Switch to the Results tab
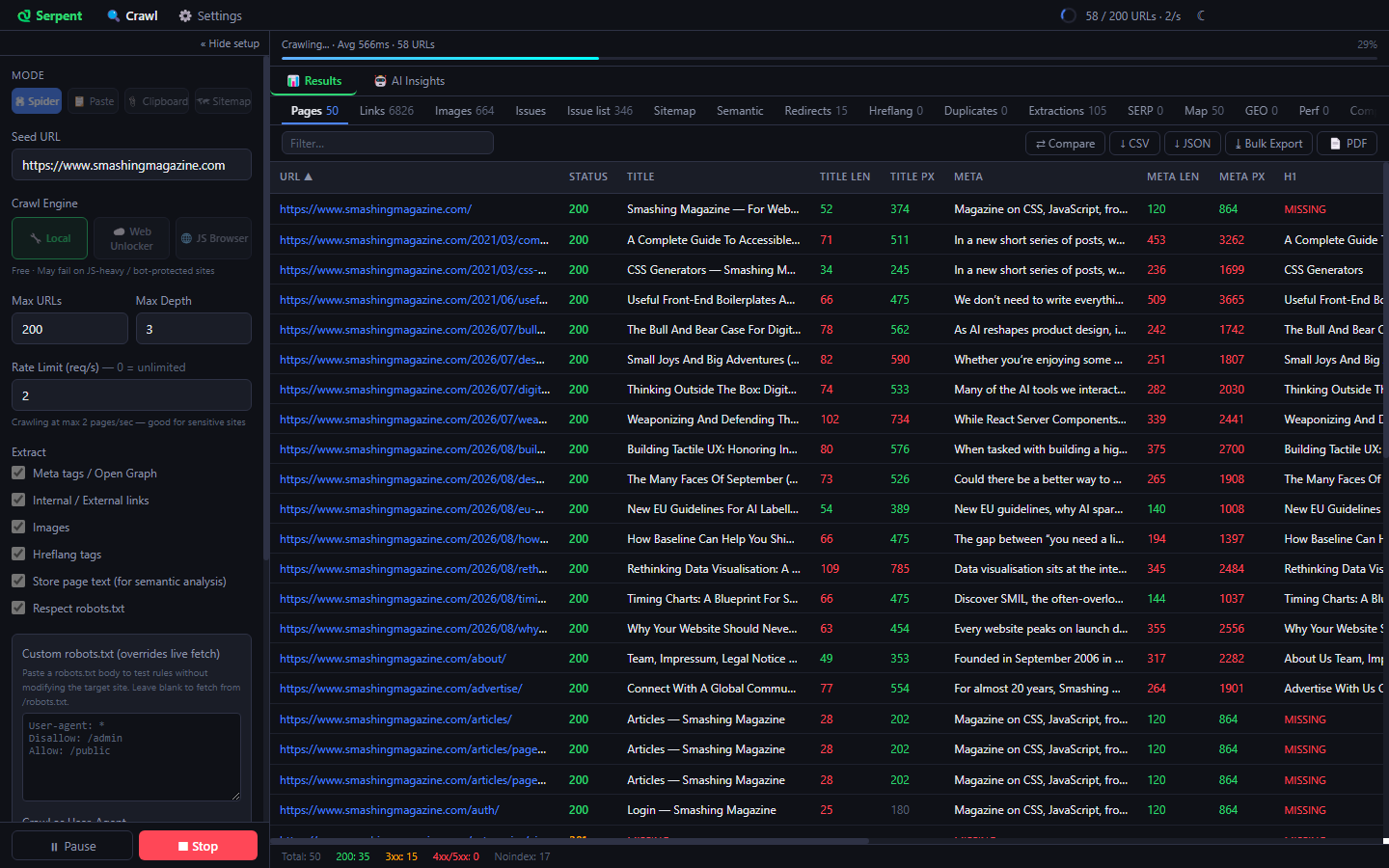The image size is (1389, 868). pyautogui.click(x=314, y=81)
